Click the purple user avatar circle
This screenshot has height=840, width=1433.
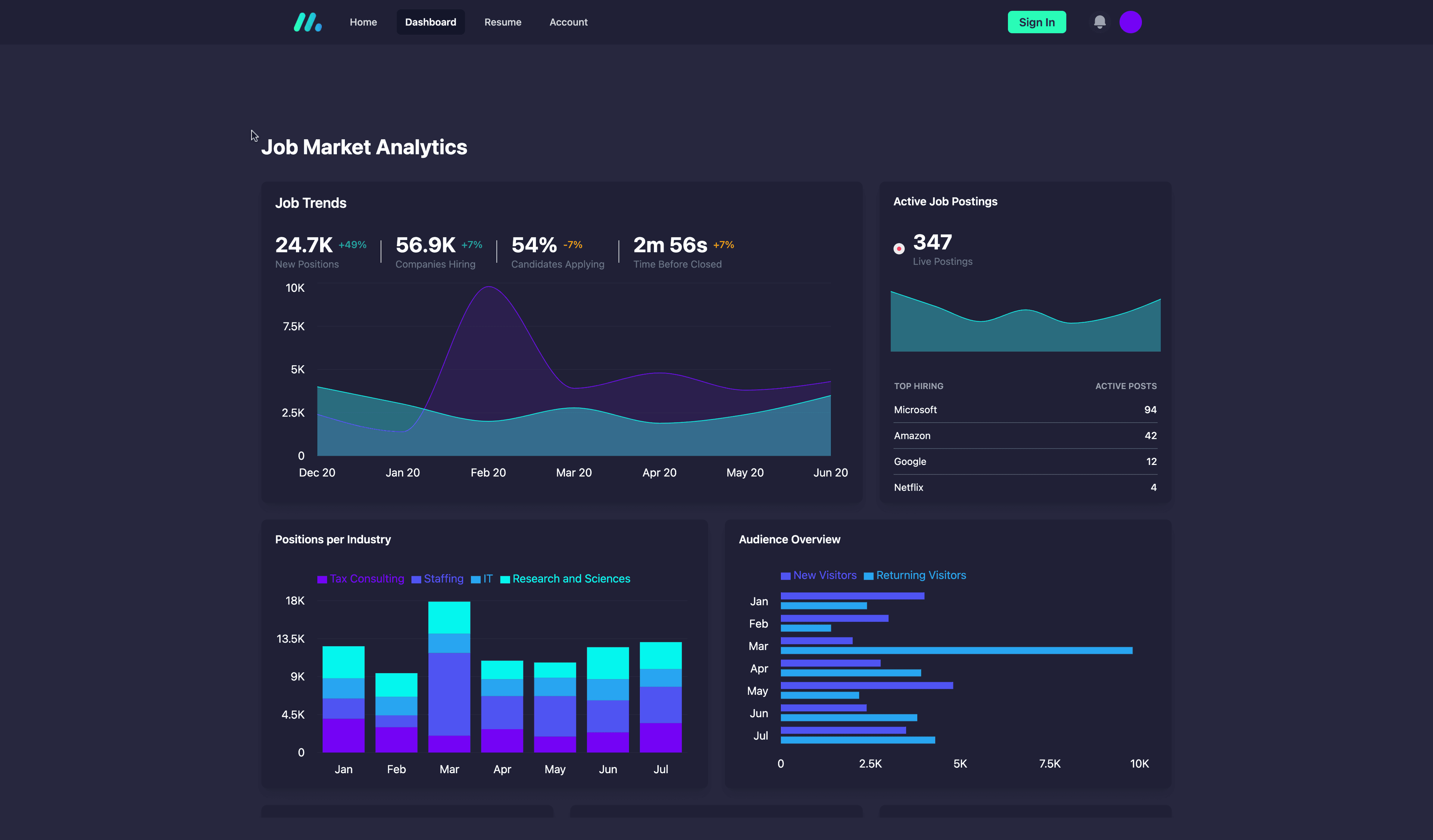pos(1130,22)
